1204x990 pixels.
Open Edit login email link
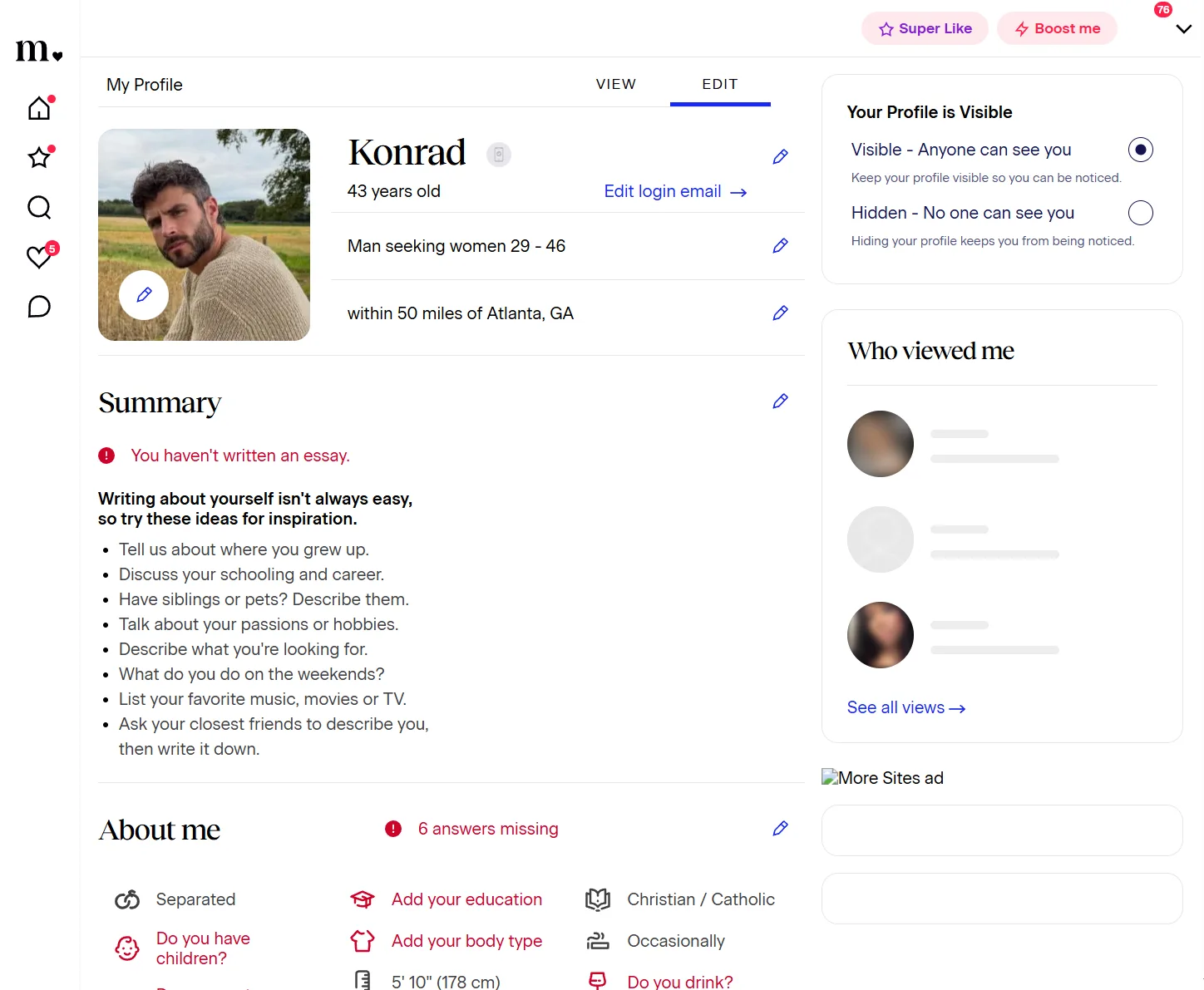pyautogui.click(x=675, y=191)
